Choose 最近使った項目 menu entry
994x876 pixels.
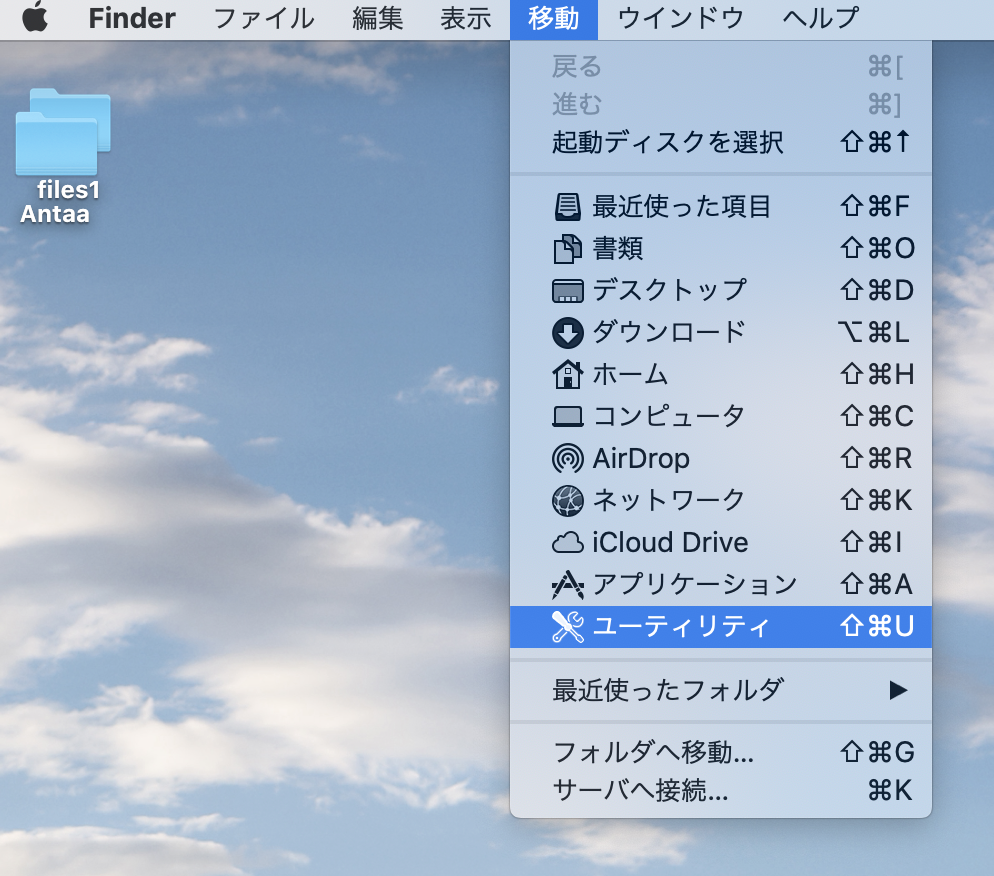coord(721,207)
